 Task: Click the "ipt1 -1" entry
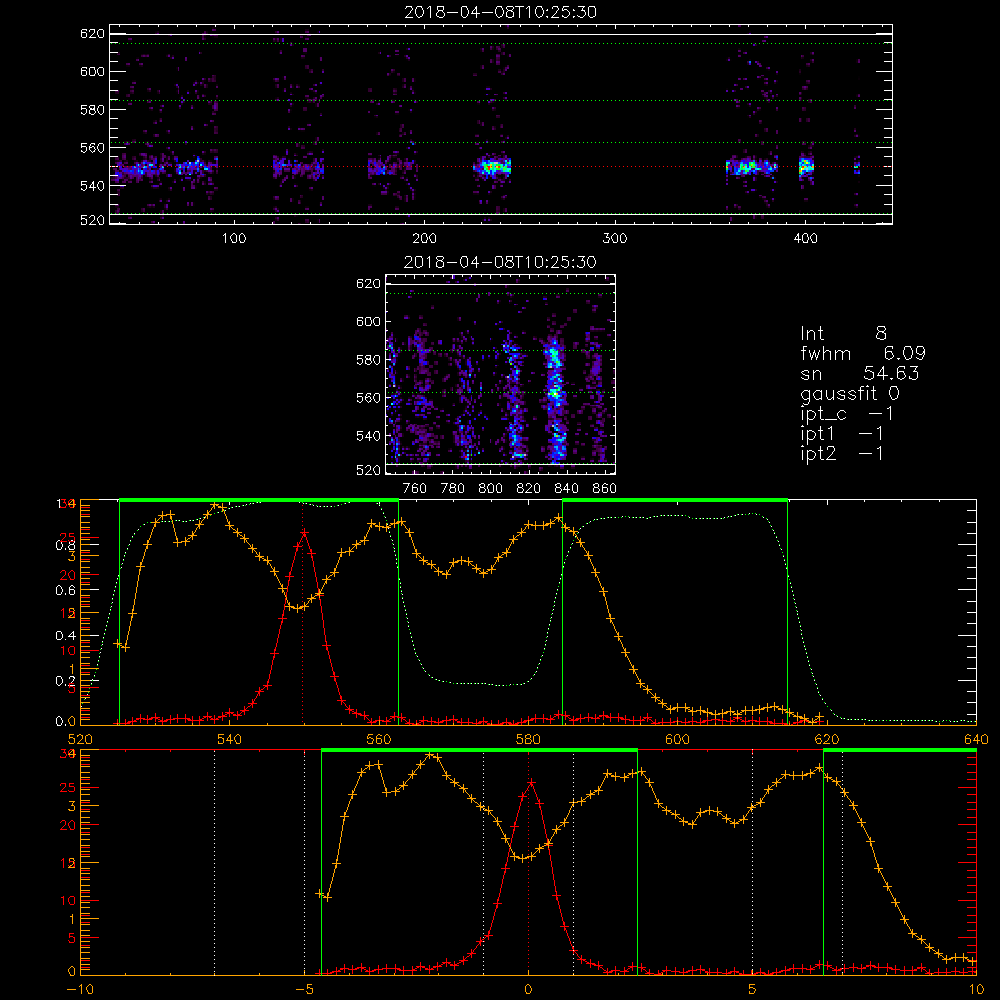click(x=842, y=434)
